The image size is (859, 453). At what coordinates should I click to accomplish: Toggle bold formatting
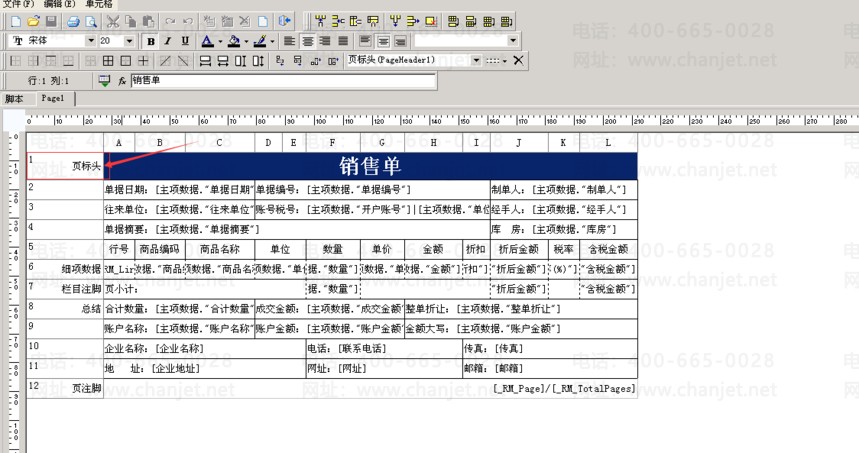click(151, 41)
